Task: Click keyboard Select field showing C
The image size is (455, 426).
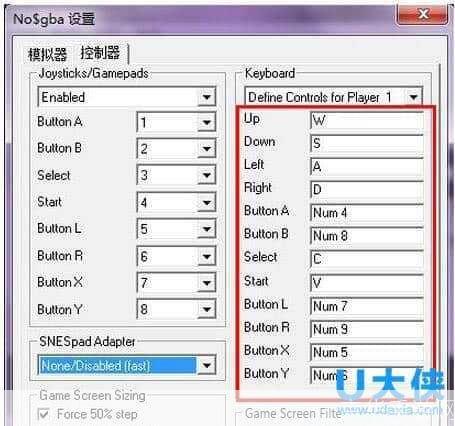Action: (367, 259)
